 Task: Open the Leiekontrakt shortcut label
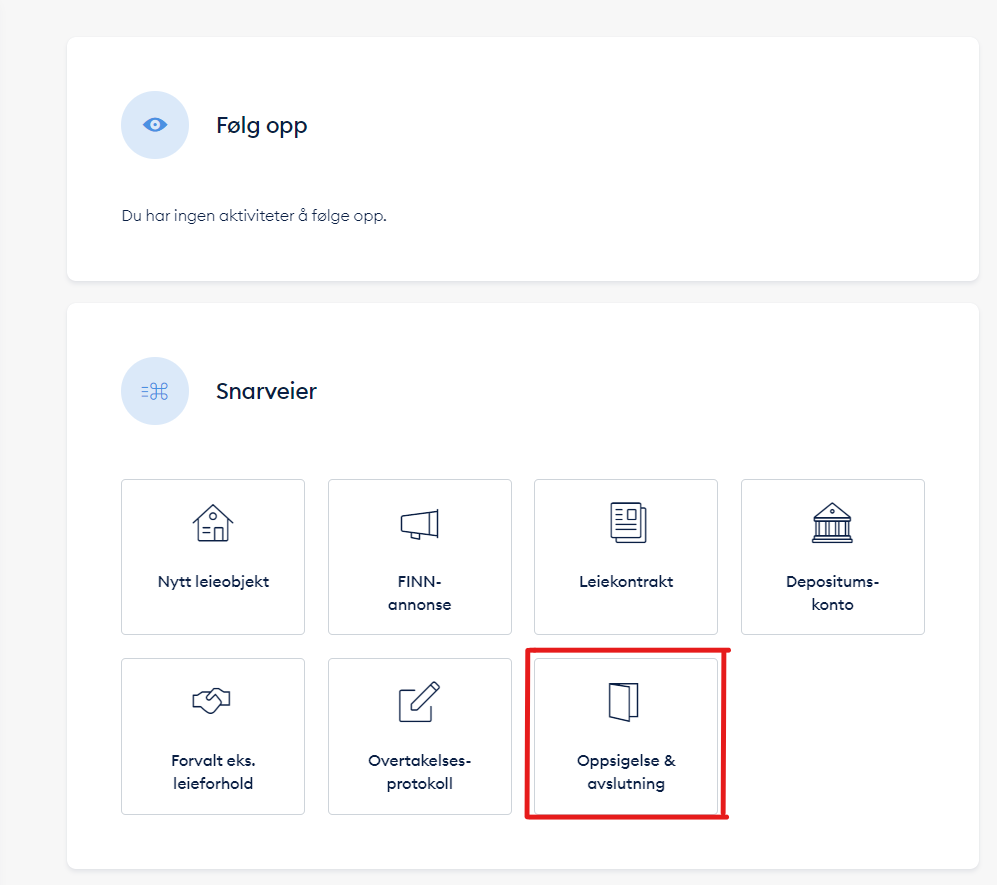click(626, 582)
